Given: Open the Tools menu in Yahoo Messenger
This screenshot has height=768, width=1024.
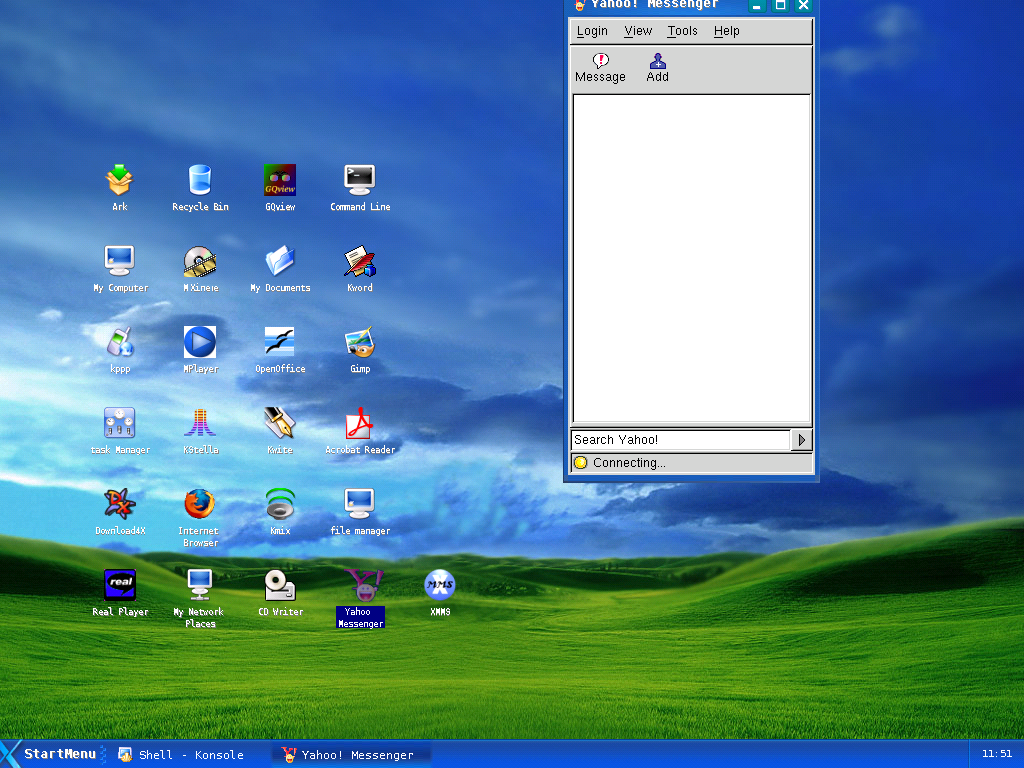Looking at the screenshot, I should [682, 31].
